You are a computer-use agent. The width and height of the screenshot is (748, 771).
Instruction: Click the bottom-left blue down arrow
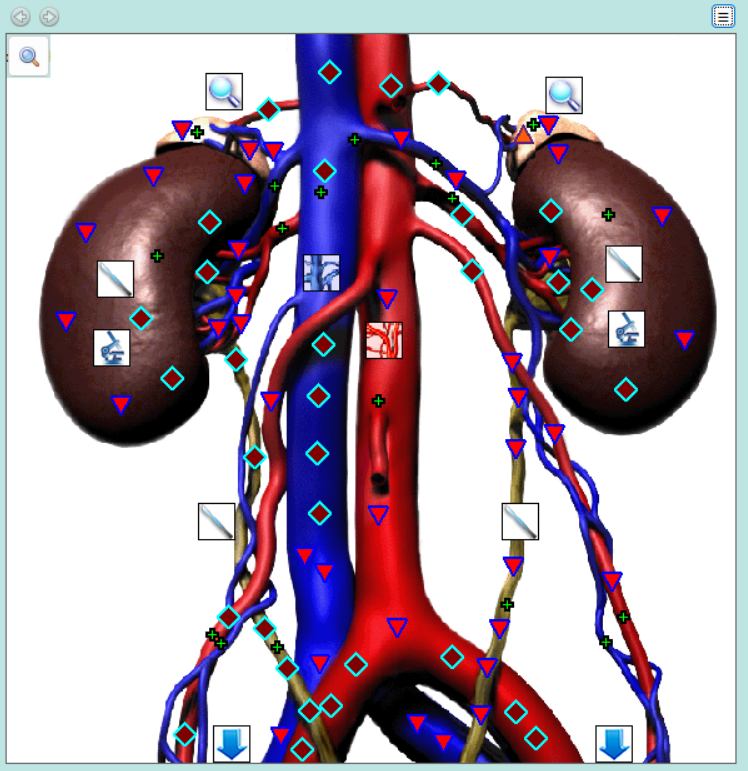(232, 744)
